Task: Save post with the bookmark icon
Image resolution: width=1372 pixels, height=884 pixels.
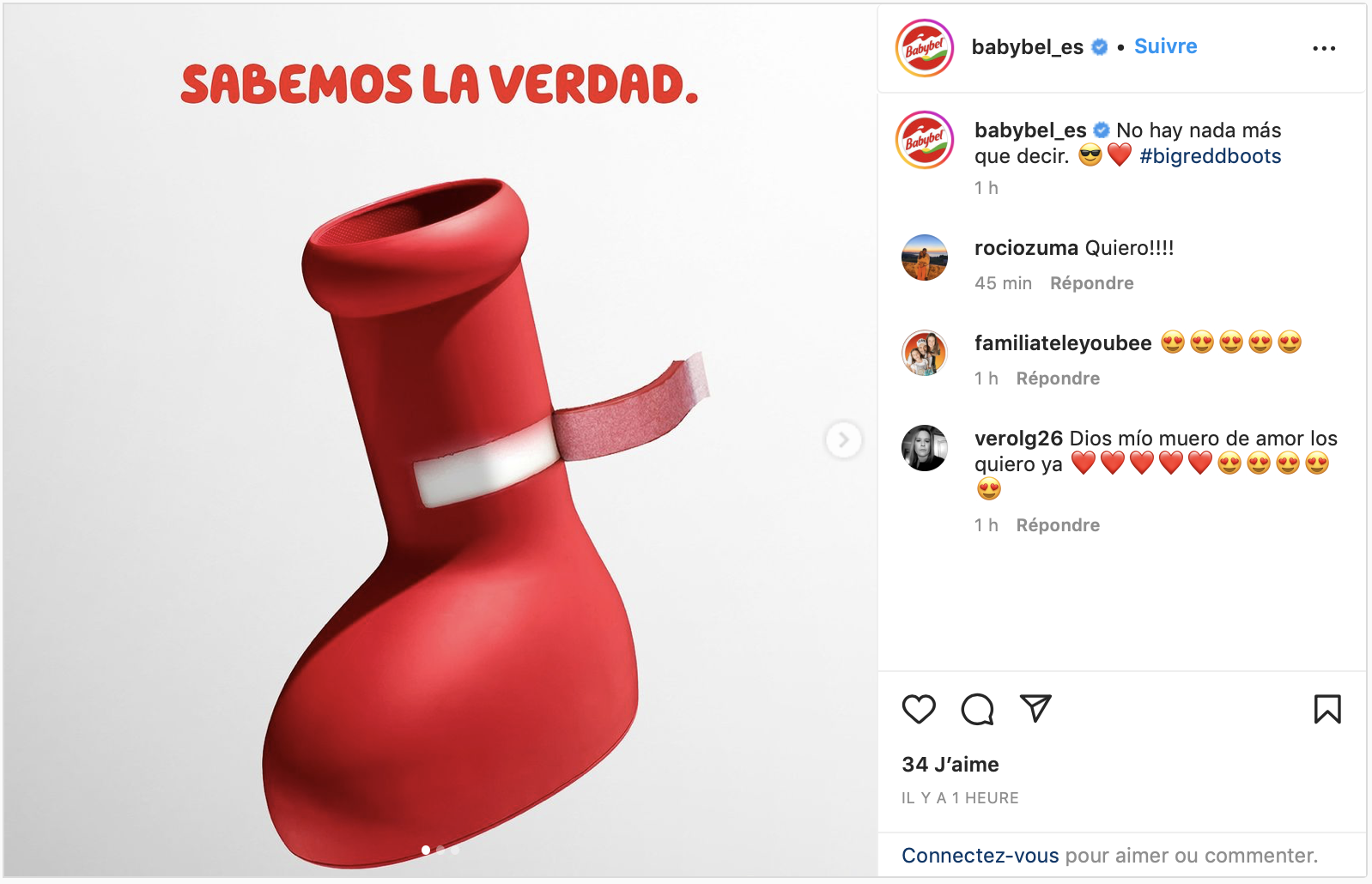Action: click(x=1327, y=709)
